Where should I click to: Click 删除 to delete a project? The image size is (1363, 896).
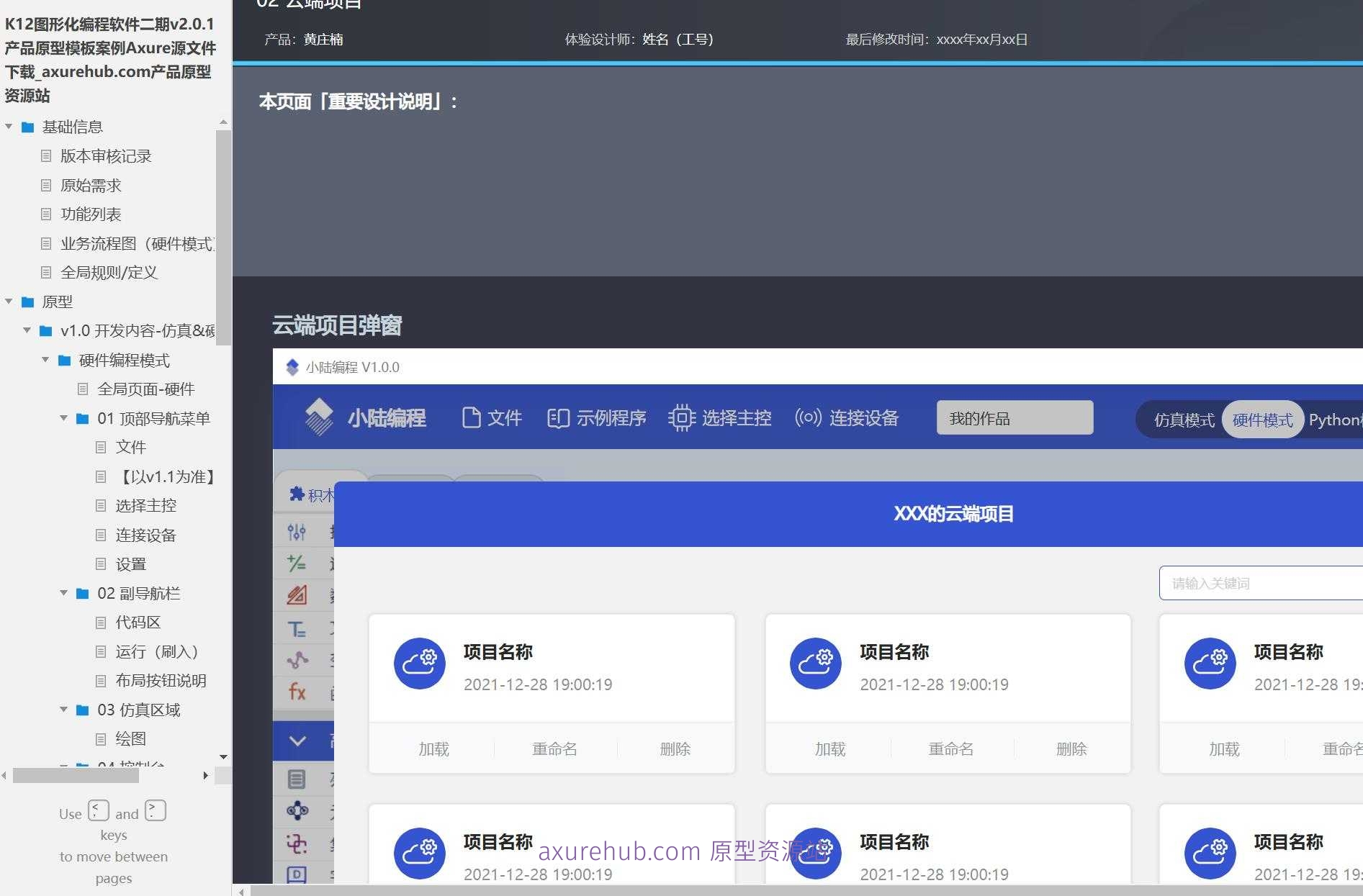(675, 748)
